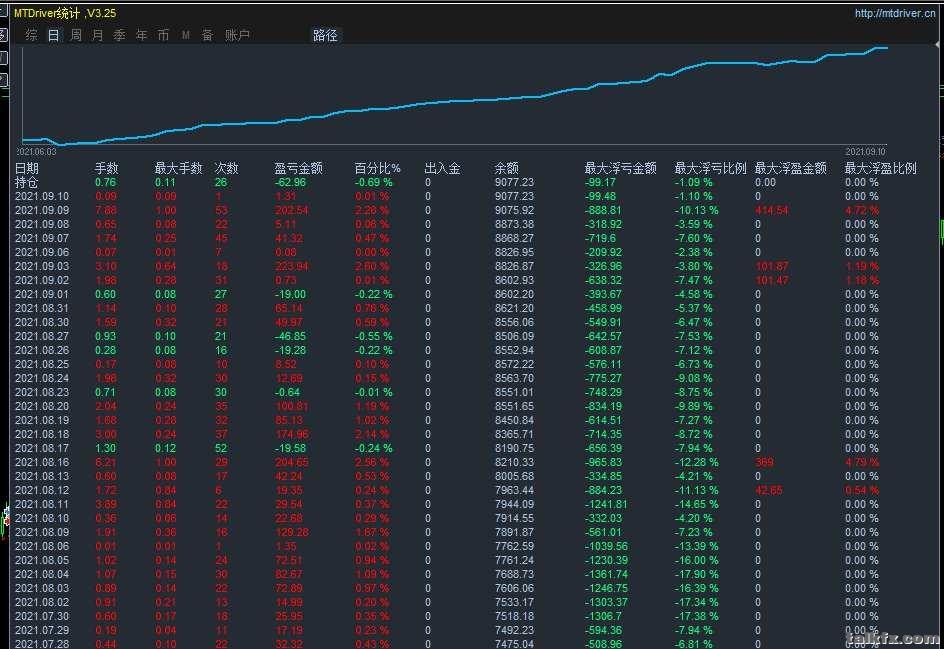This screenshot has height=649, width=944.
Task: Click the trade count 52
Action: [x=221, y=448]
